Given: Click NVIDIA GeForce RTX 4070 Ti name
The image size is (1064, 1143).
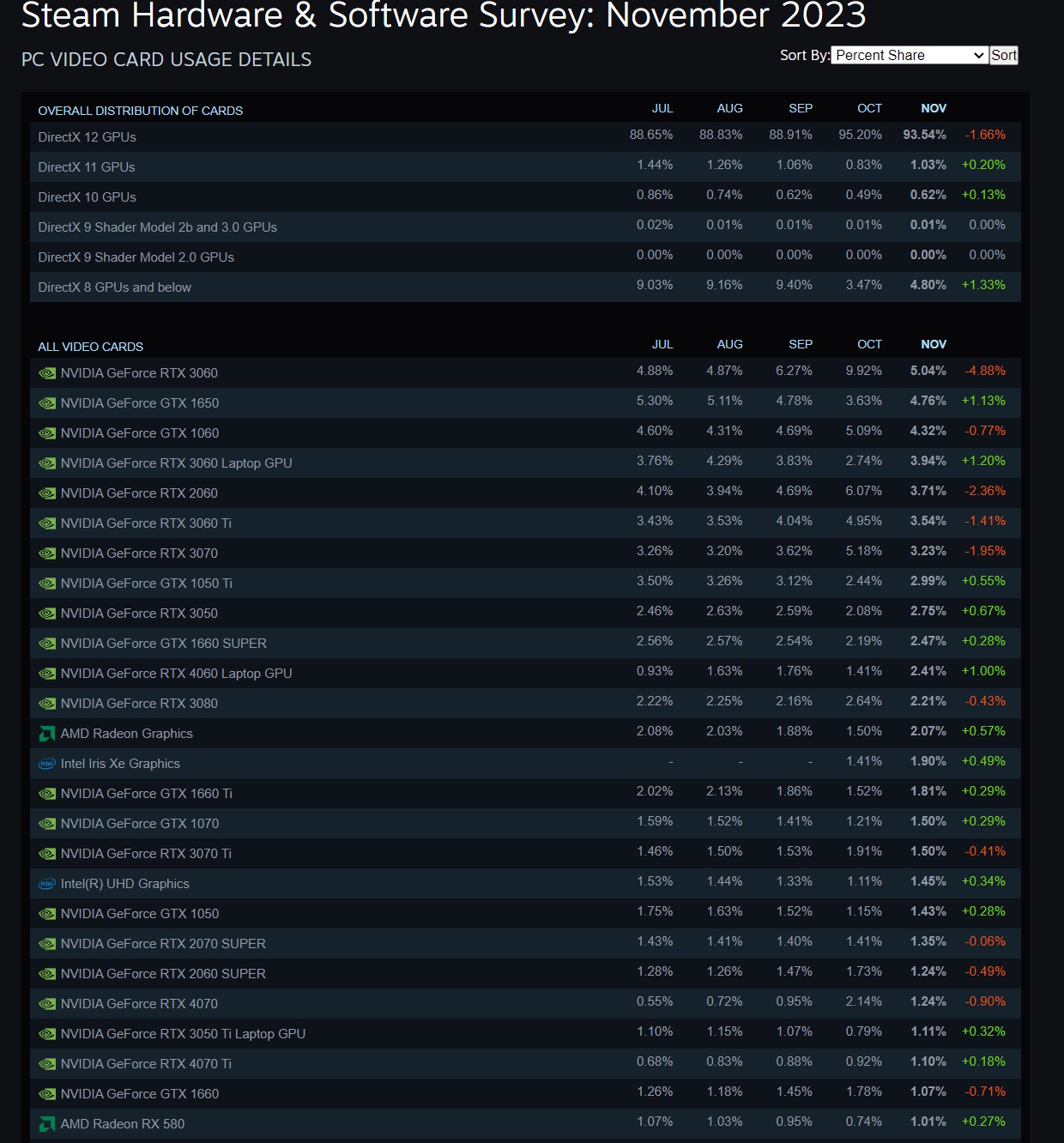Looking at the screenshot, I should (146, 1064).
